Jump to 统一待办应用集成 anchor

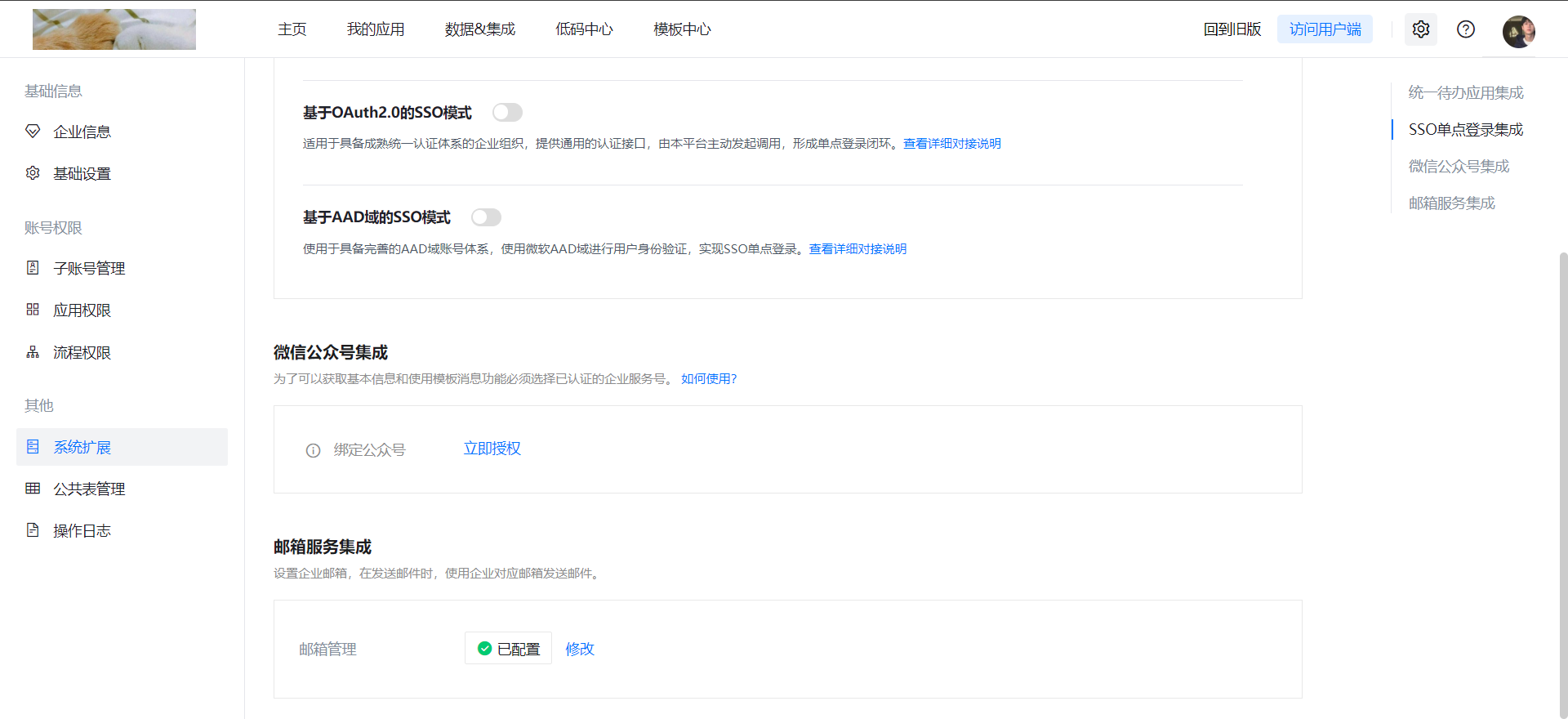(1466, 93)
